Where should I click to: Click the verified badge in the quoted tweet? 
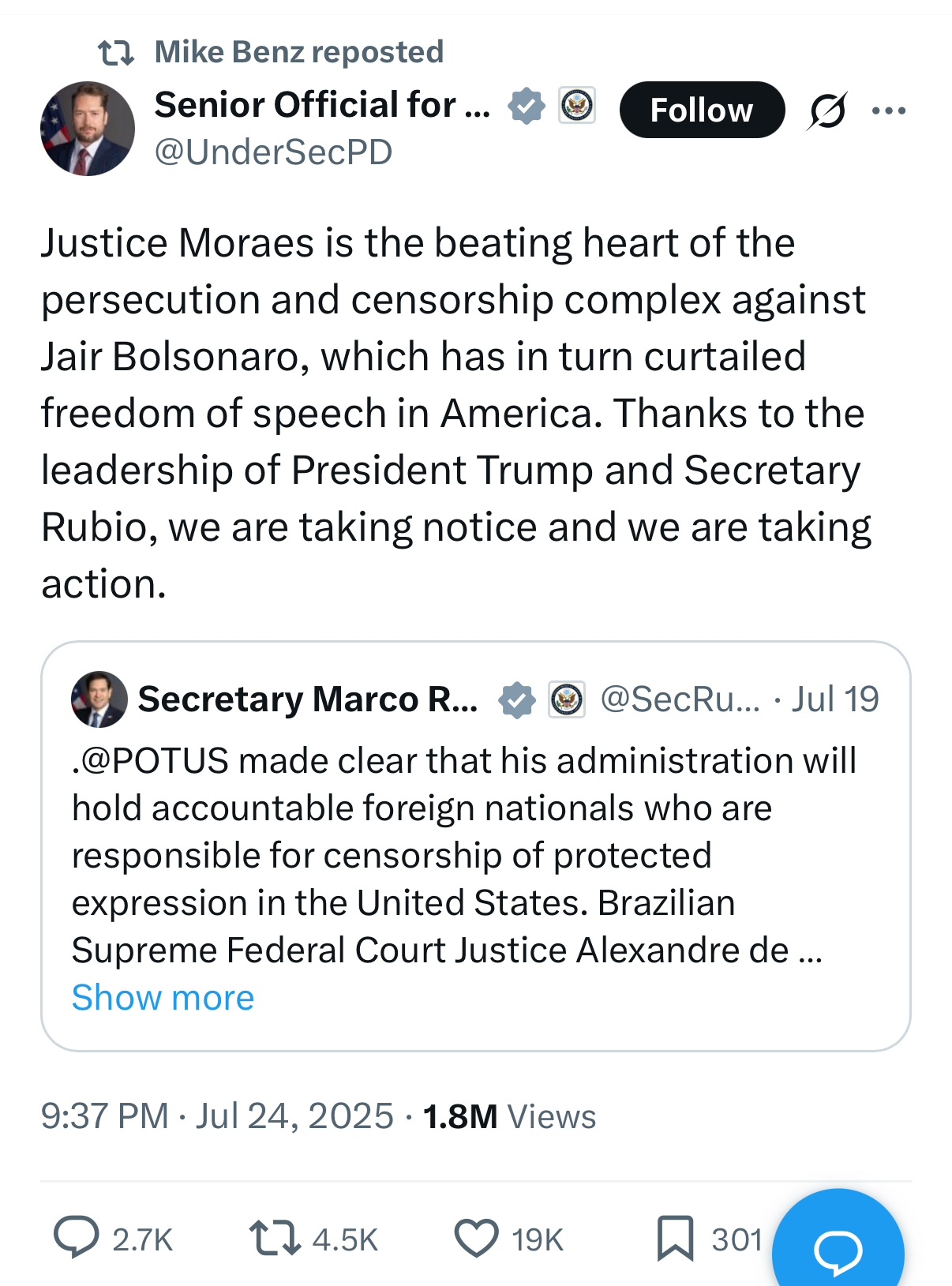coord(517,700)
